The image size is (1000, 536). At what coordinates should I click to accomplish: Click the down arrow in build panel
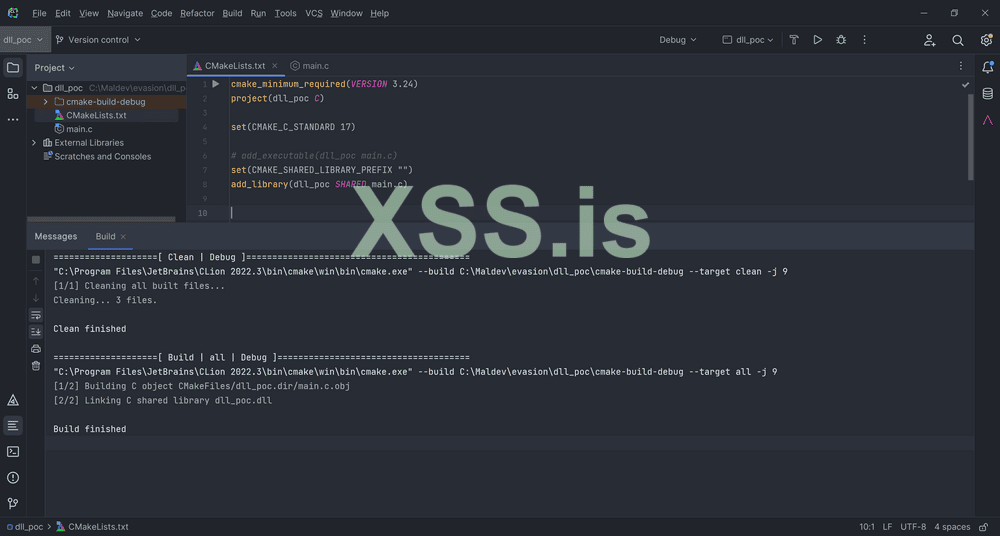(x=36, y=298)
